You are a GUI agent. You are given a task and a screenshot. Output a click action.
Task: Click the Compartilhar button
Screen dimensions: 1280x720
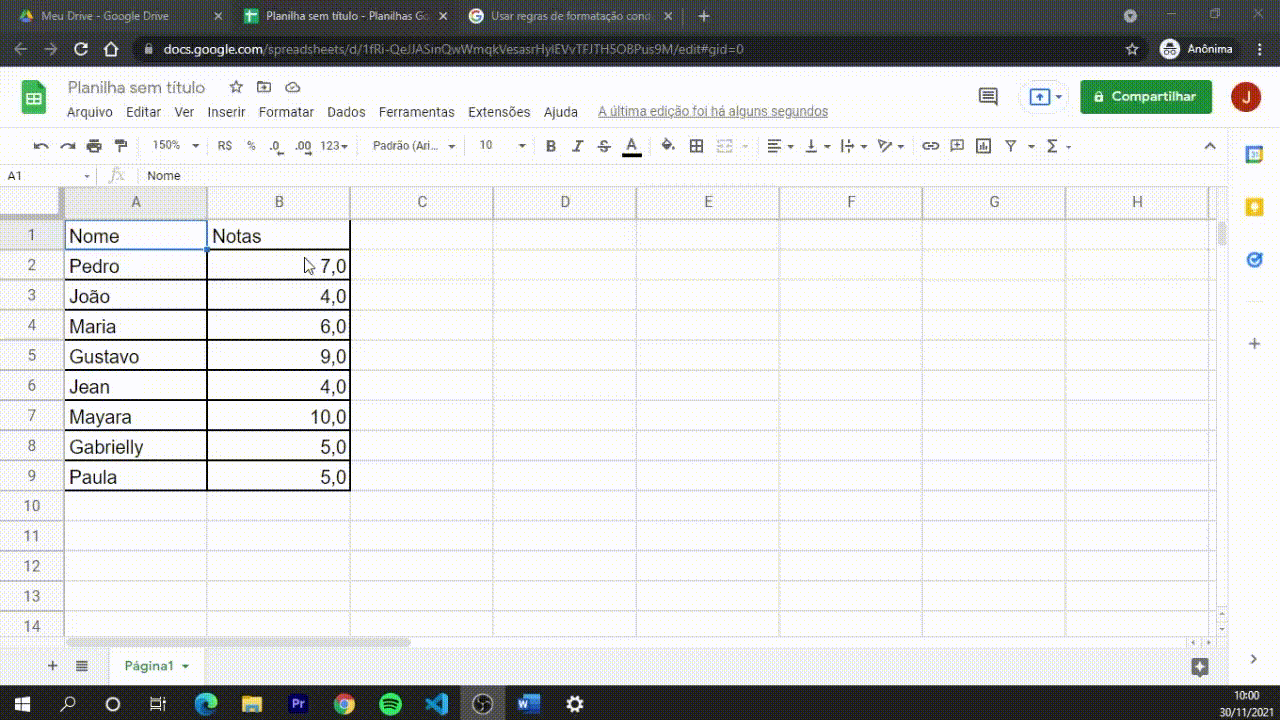pyautogui.click(x=1146, y=97)
